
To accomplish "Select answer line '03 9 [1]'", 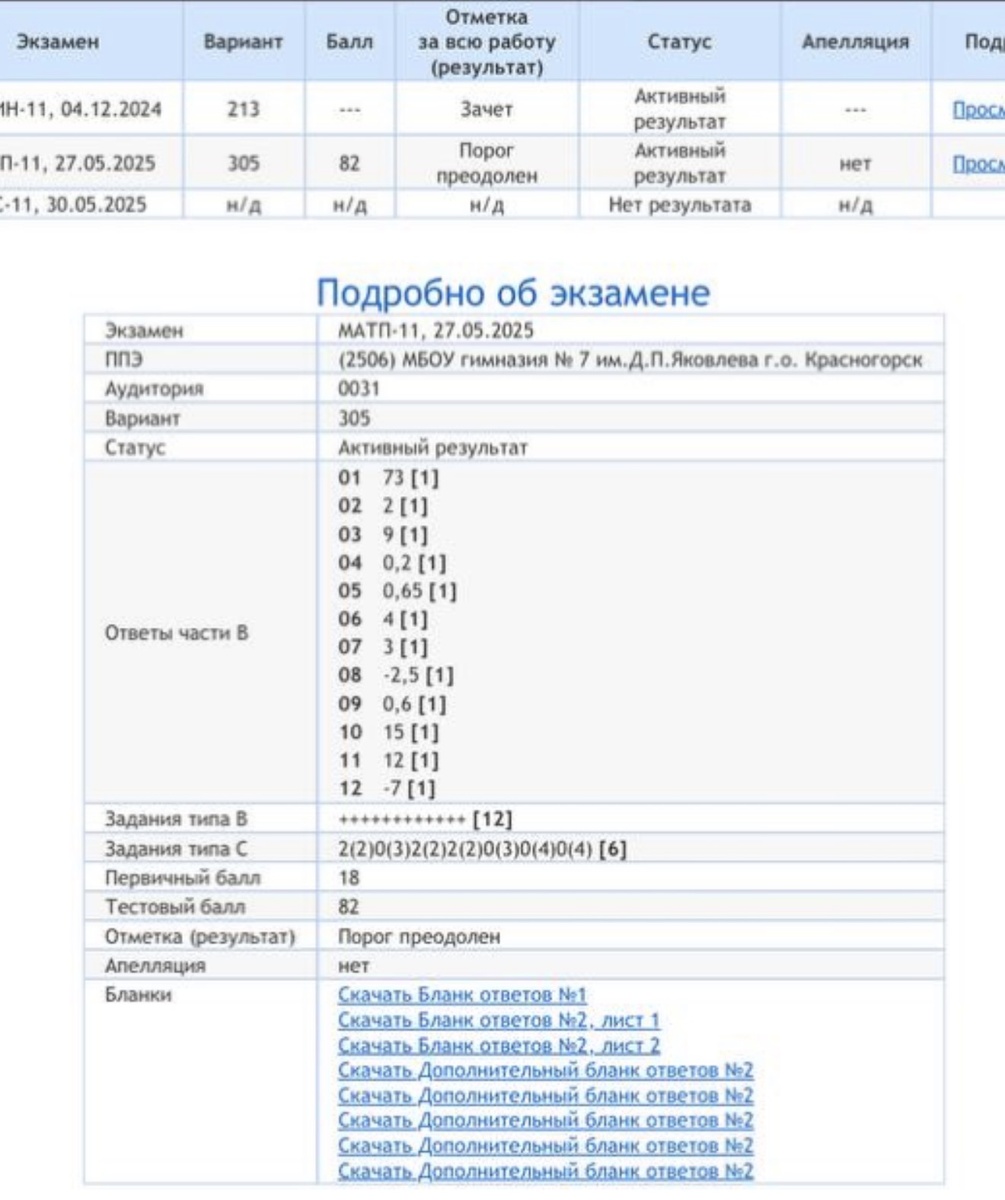I will click(384, 535).
